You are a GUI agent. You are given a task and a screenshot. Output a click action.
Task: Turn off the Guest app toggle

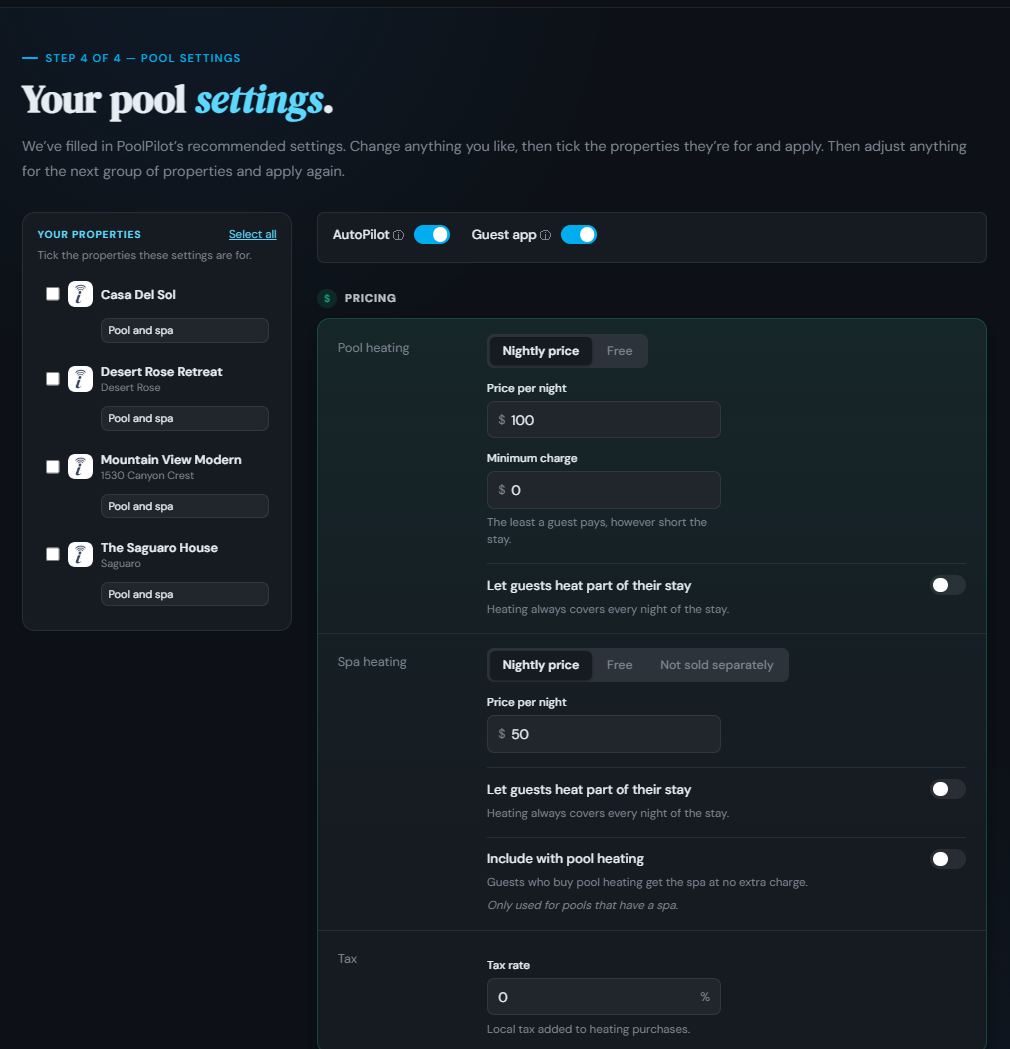click(579, 235)
